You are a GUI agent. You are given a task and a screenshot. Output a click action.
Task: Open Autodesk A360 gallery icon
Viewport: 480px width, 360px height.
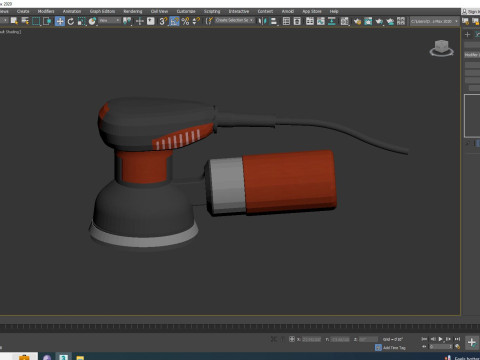401,21
